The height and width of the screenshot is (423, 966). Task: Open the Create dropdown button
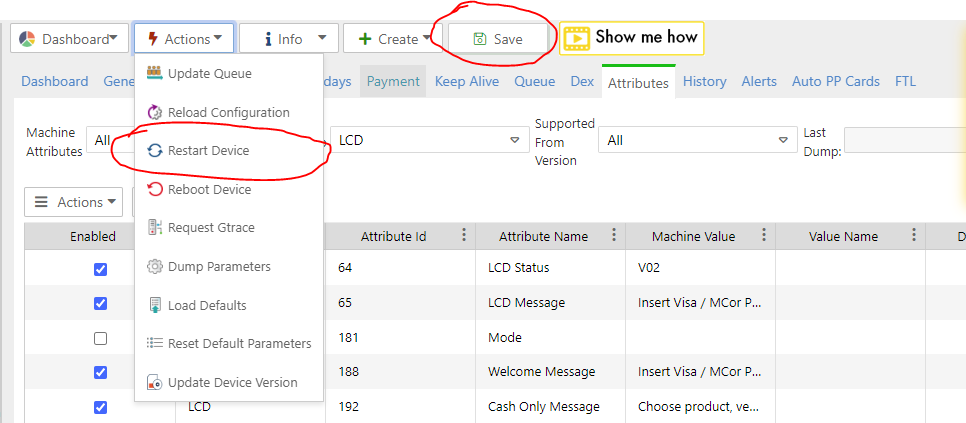point(391,39)
